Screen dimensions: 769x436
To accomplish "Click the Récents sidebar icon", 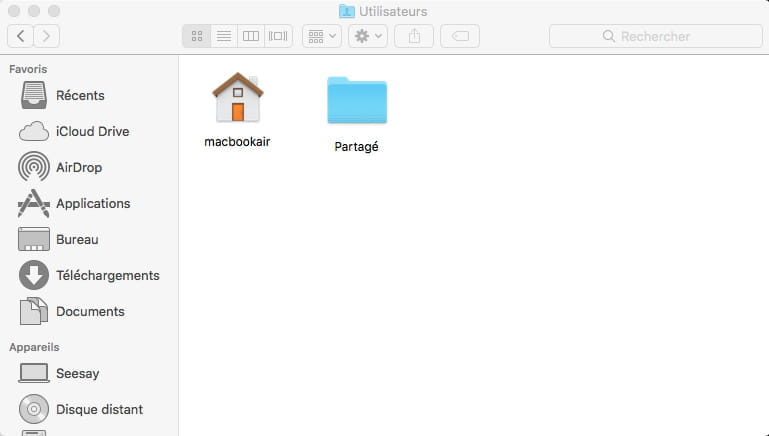I will pyautogui.click(x=34, y=95).
